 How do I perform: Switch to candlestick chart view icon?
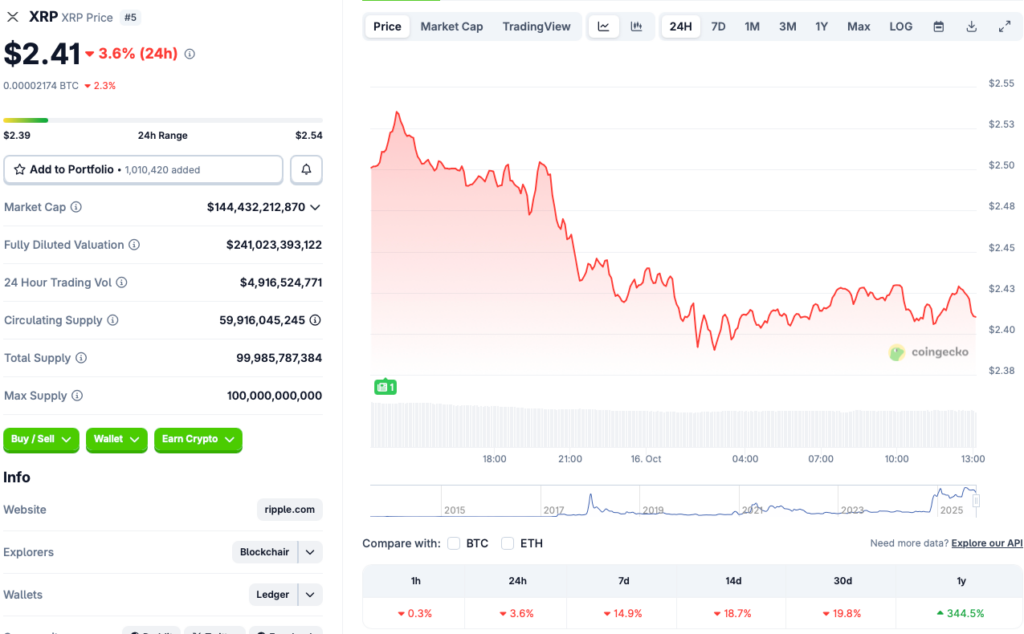click(636, 26)
